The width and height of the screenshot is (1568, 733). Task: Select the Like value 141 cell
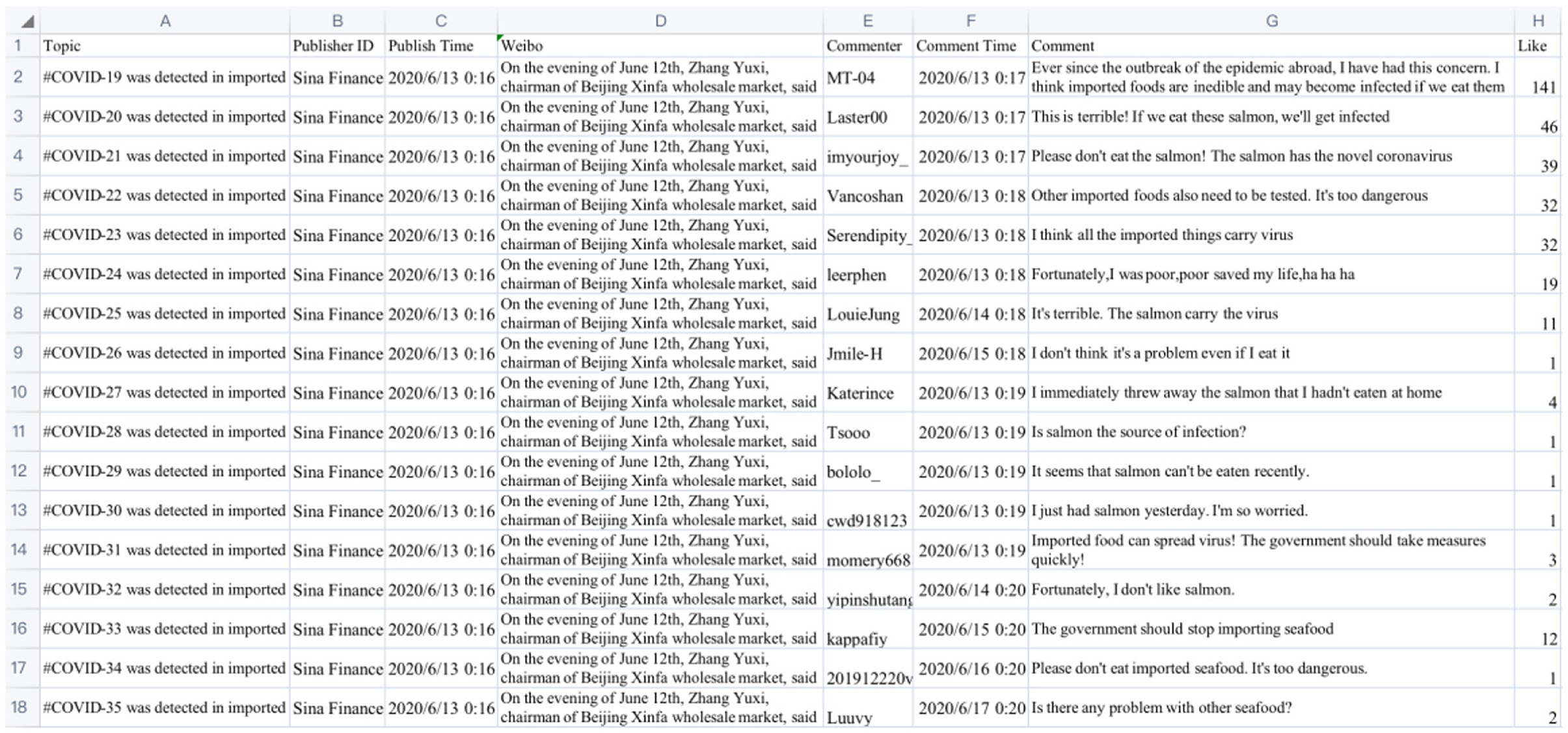[x=1538, y=77]
